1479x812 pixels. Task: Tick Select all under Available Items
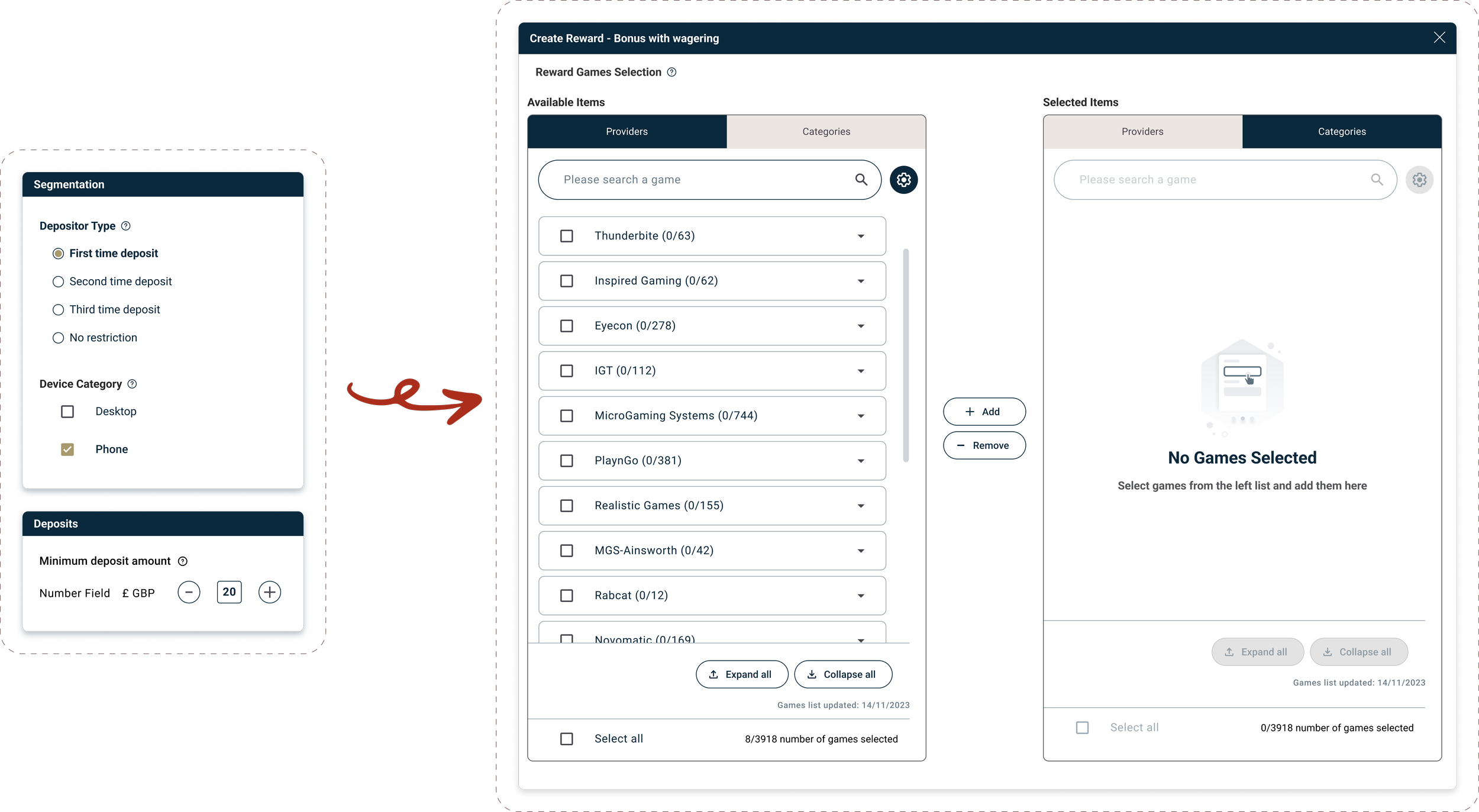(x=566, y=739)
